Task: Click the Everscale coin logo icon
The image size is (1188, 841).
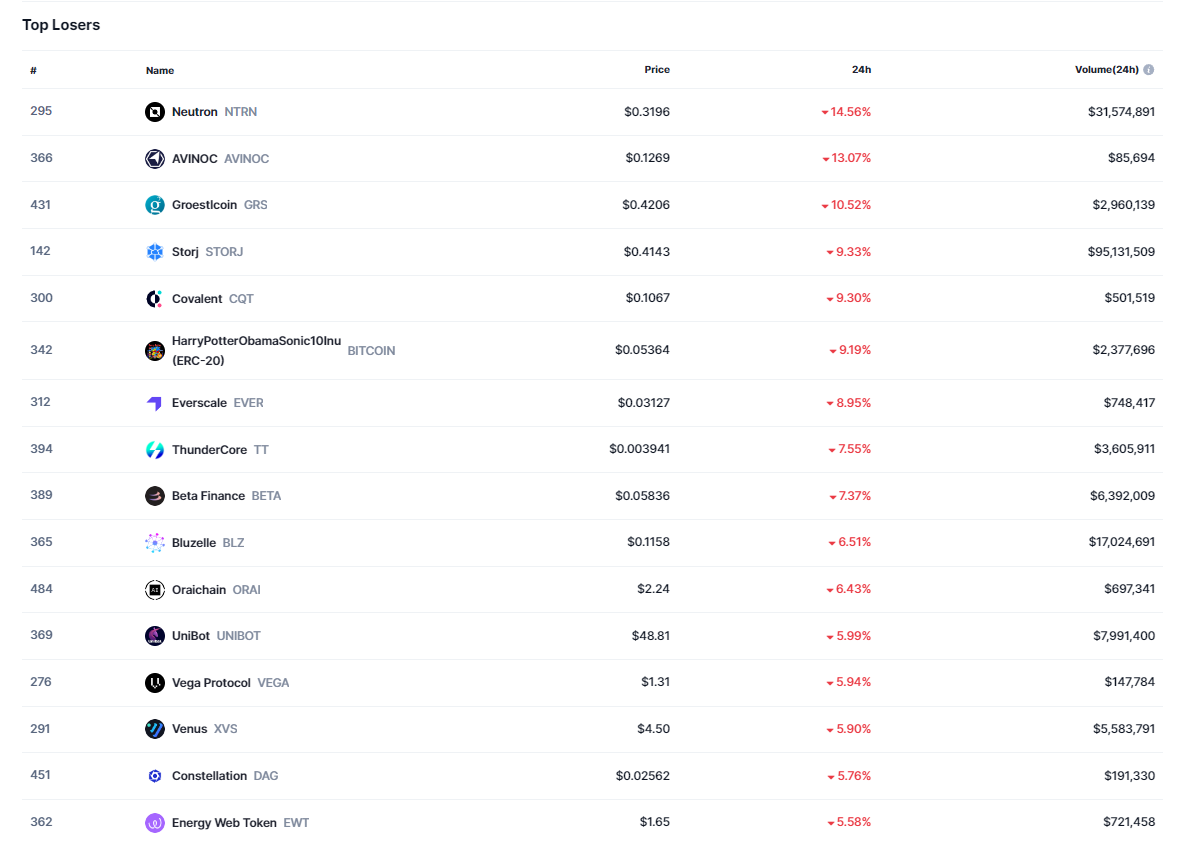Action: click(154, 403)
